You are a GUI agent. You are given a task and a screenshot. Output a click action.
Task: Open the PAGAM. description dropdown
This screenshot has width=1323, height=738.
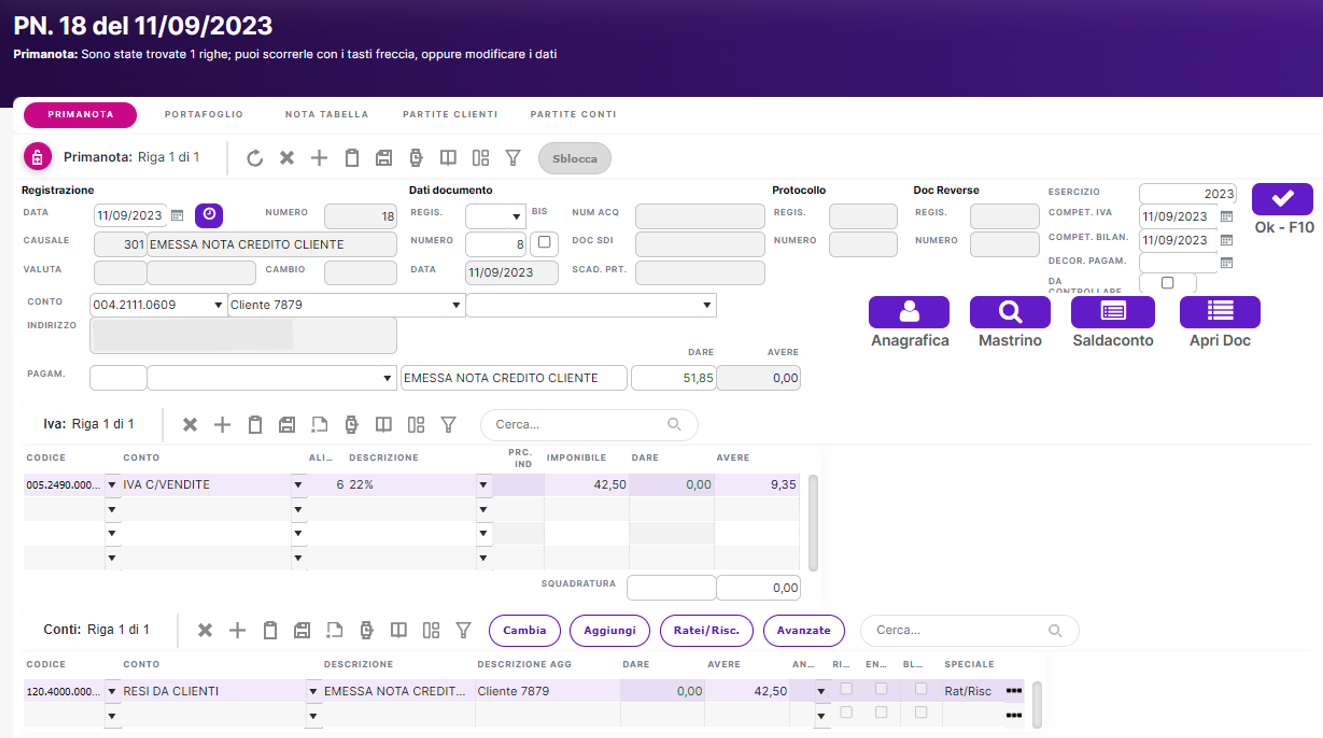click(x=388, y=378)
